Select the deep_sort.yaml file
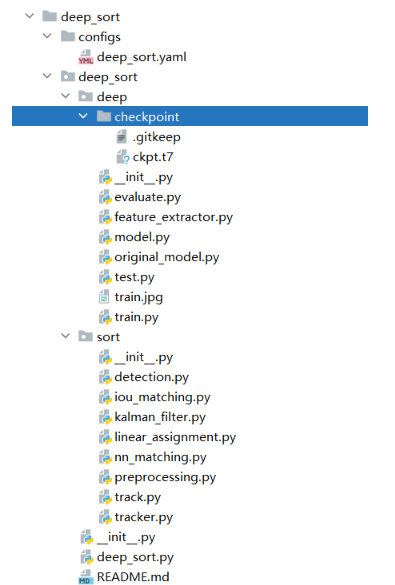 coord(141,57)
